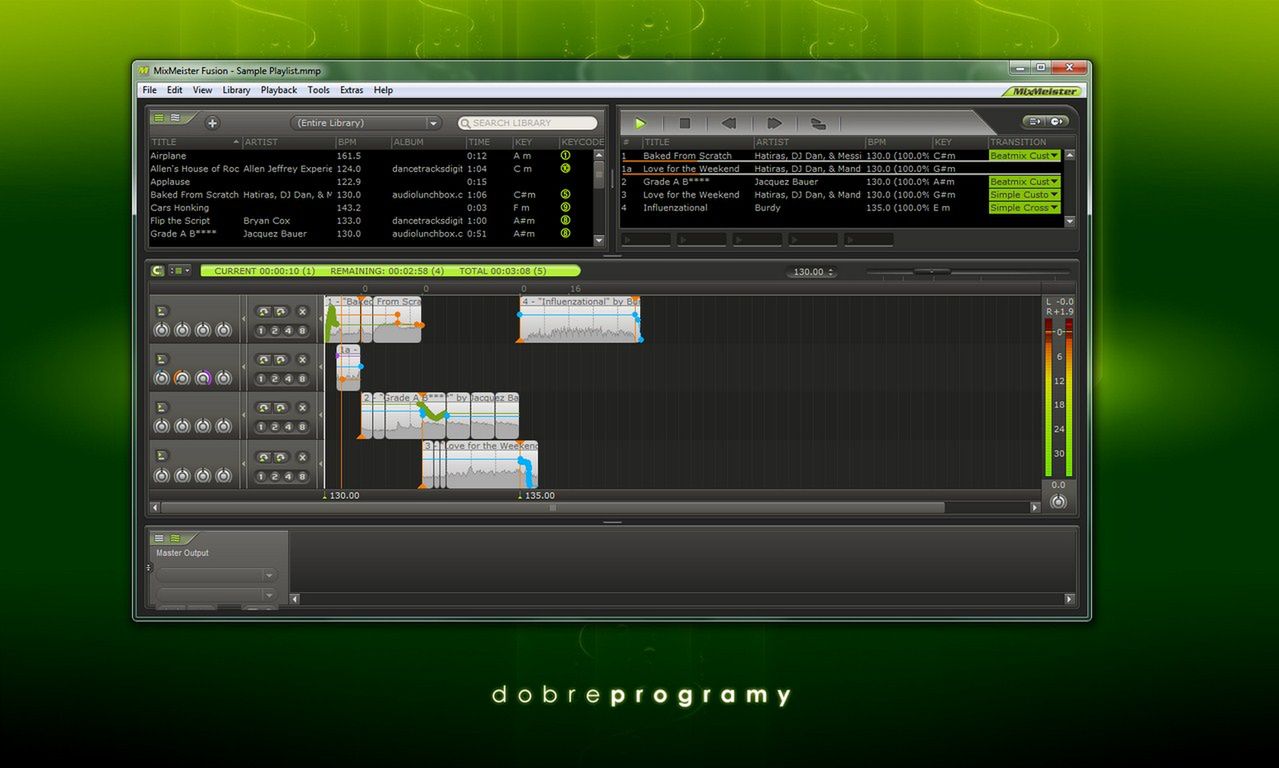Image resolution: width=1279 pixels, height=768 pixels.
Task: Open the Edit menu
Action: [x=175, y=90]
